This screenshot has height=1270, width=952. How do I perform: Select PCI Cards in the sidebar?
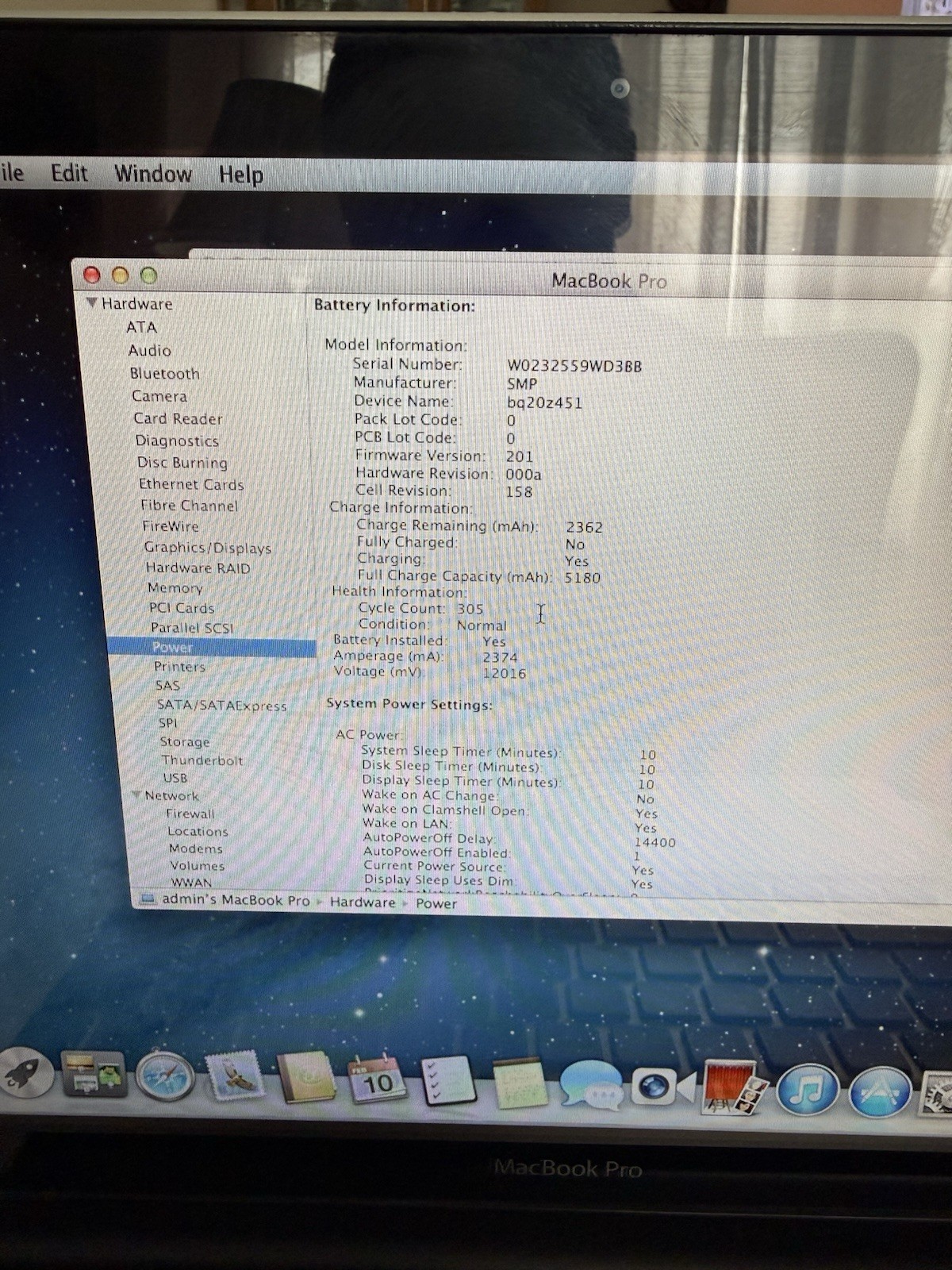tap(182, 608)
